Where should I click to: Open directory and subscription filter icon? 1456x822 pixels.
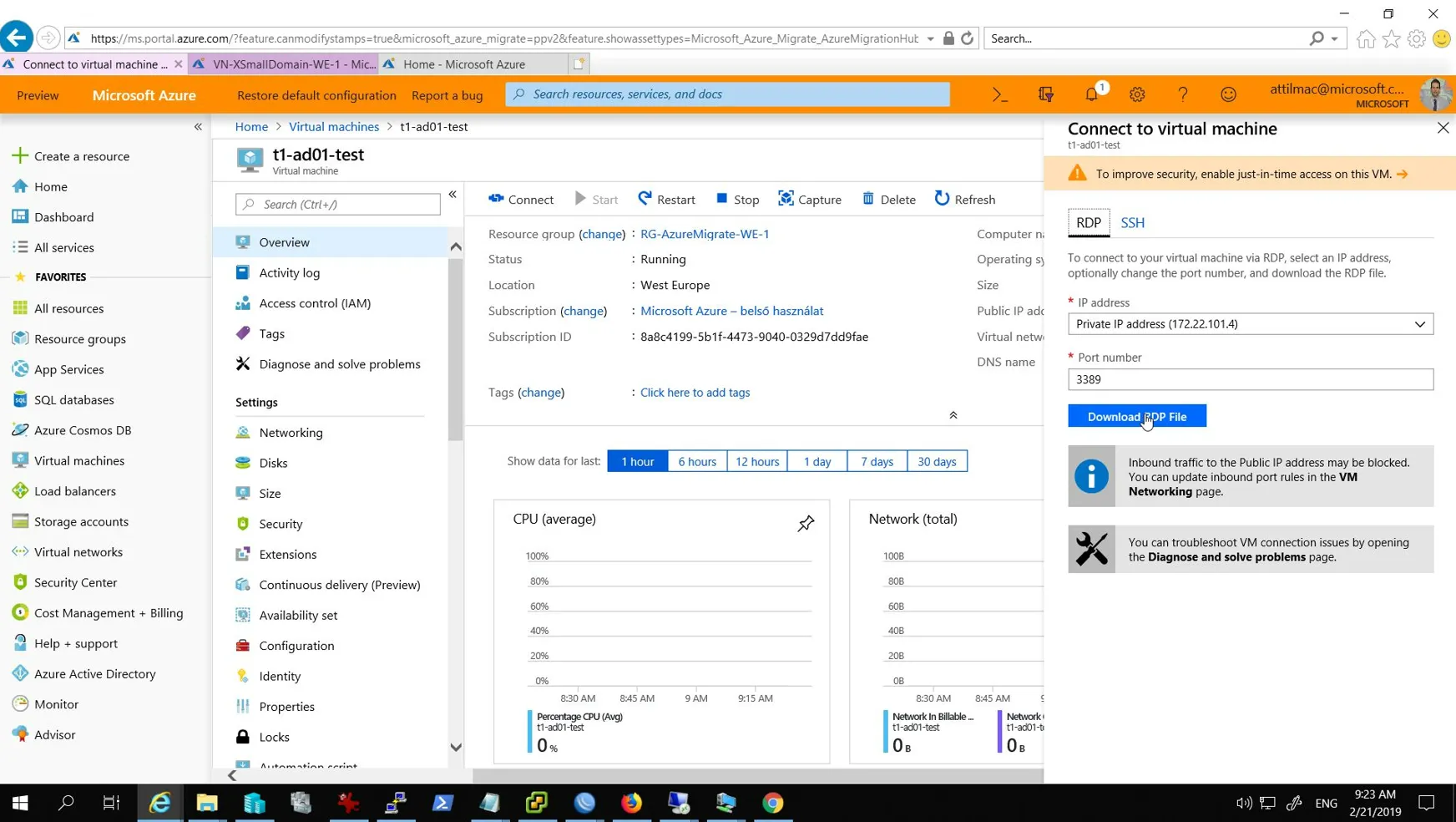(1045, 94)
